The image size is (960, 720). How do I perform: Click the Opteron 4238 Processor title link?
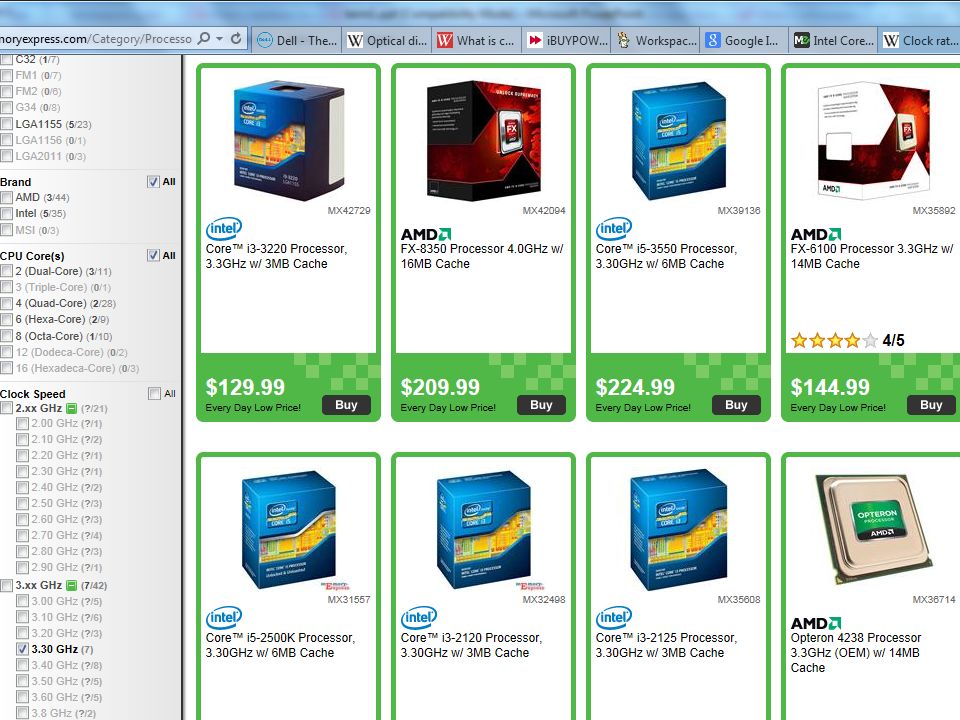point(855,653)
